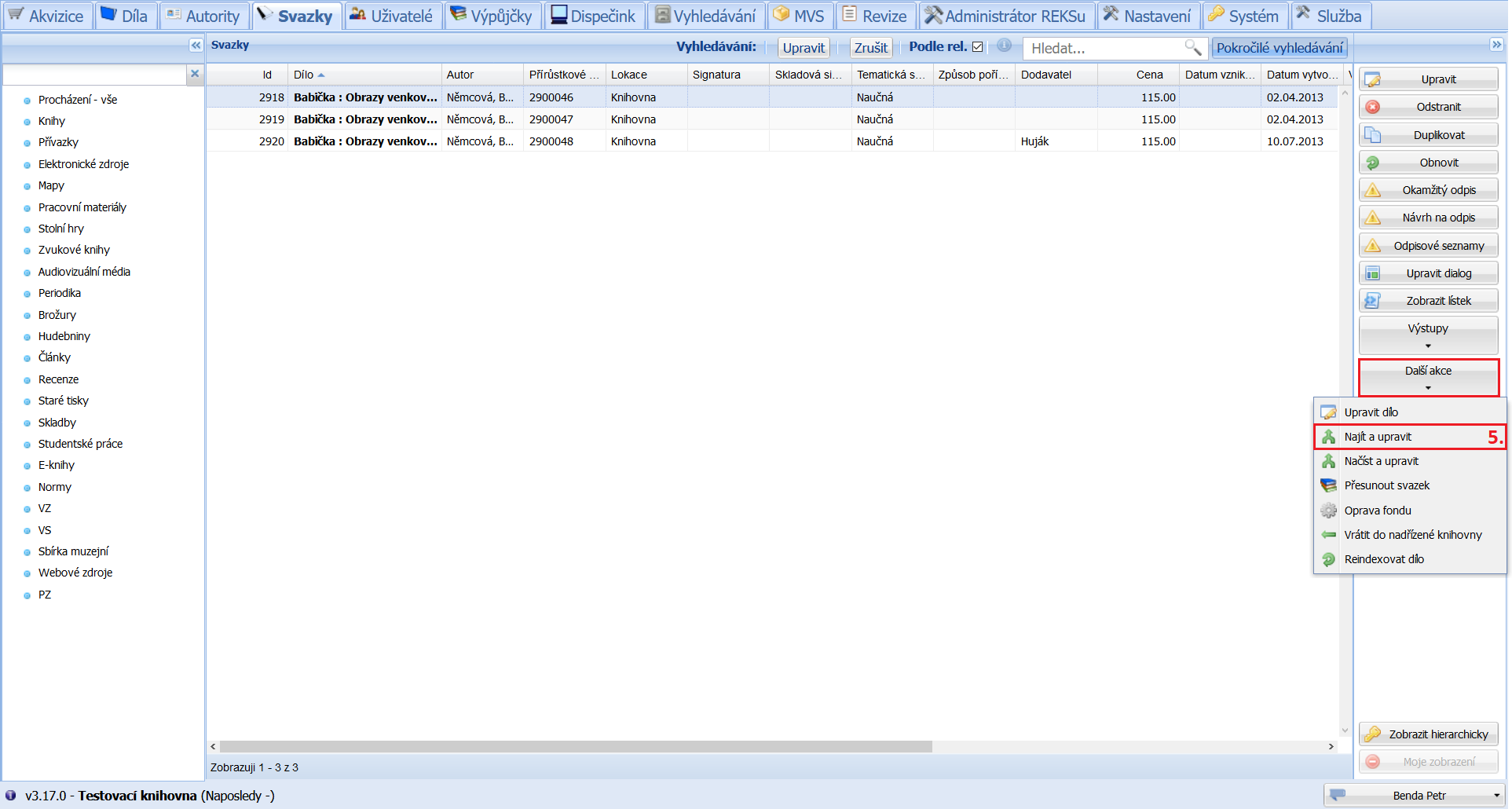Open the Výpůjčky tab
Image resolution: width=1512 pixels, height=809 pixels.
click(492, 16)
